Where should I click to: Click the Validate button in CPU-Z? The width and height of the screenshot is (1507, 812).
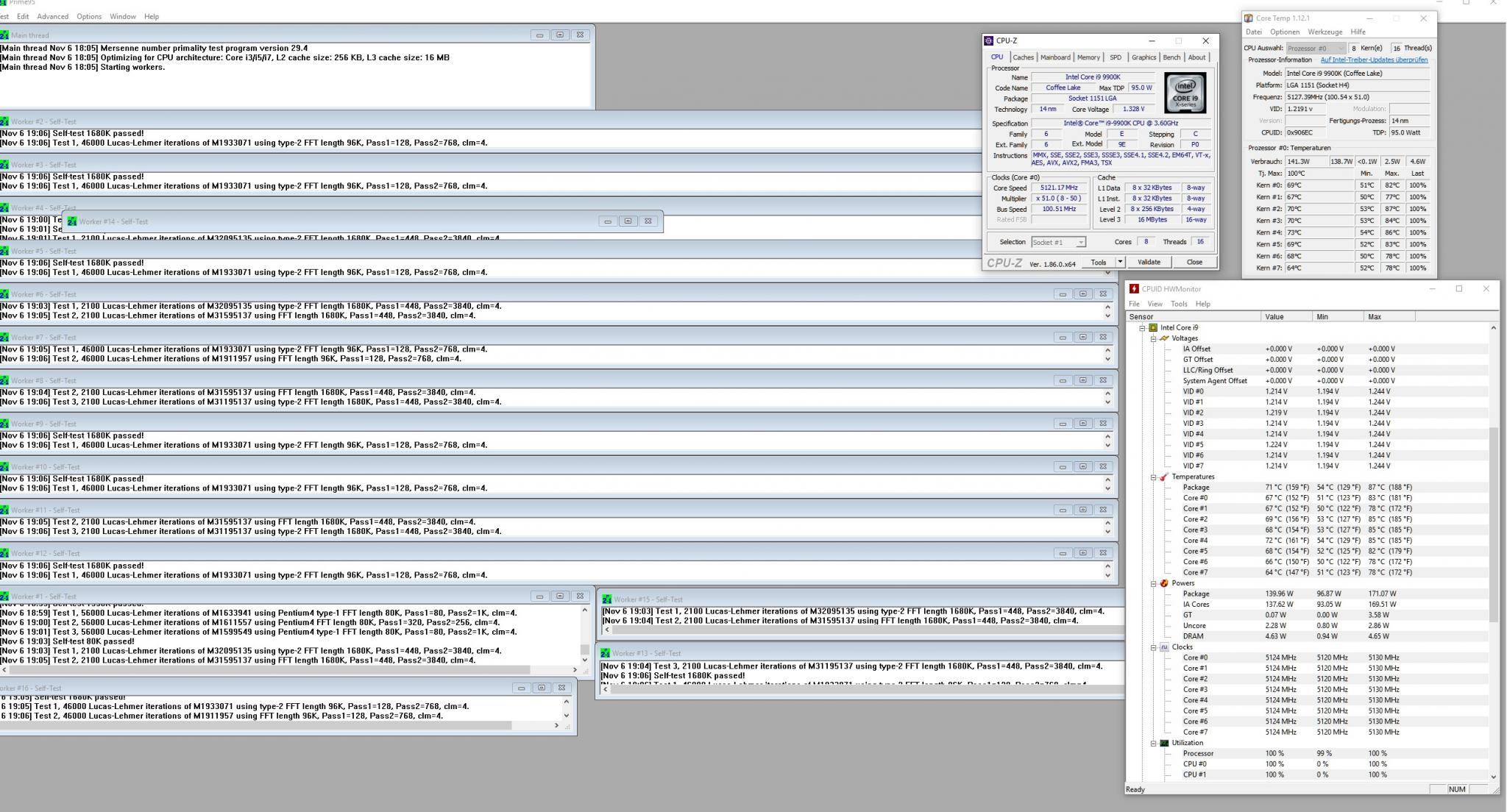tap(1148, 263)
